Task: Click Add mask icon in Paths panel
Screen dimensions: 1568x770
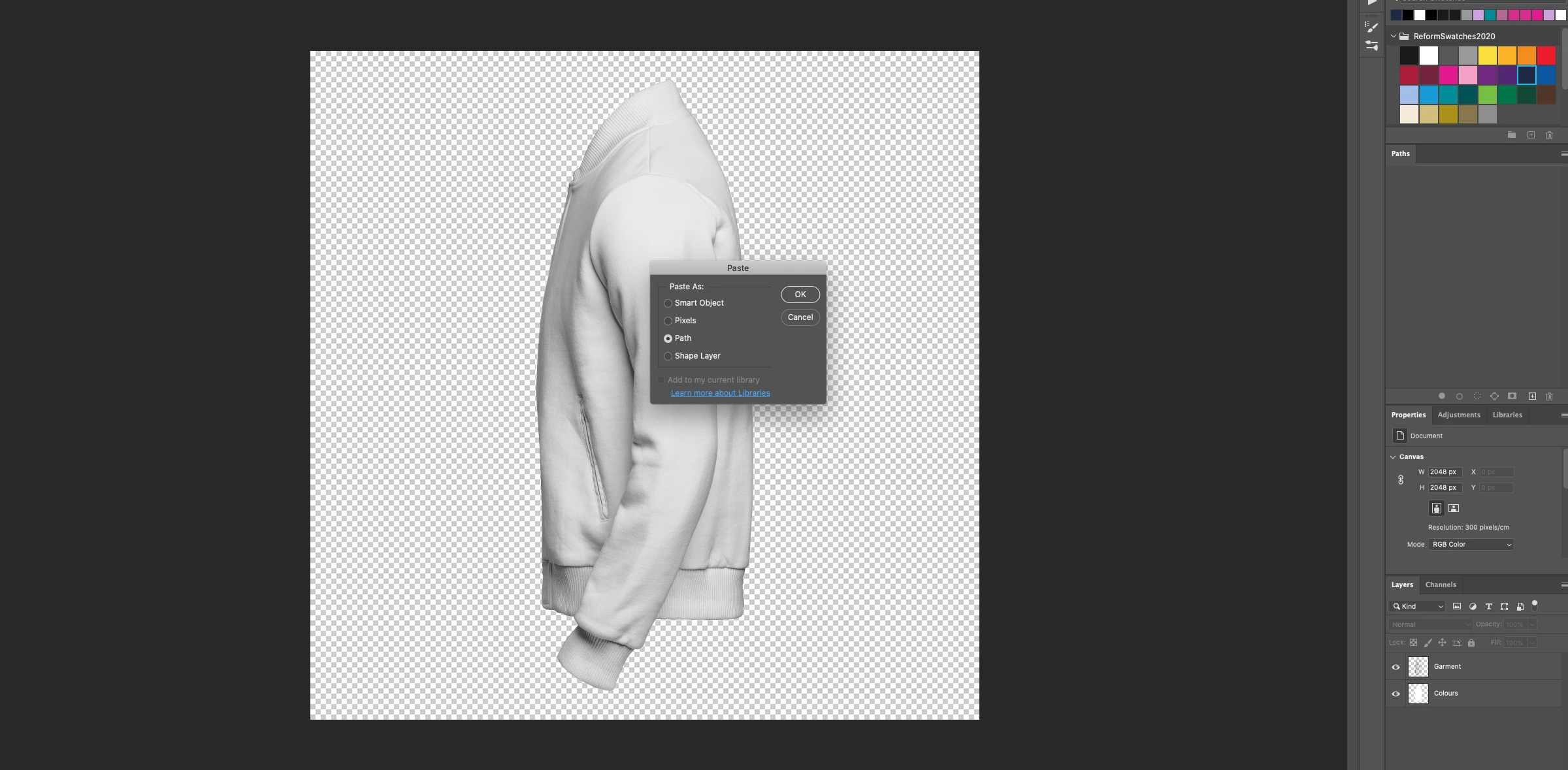Action: click(1512, 396)
